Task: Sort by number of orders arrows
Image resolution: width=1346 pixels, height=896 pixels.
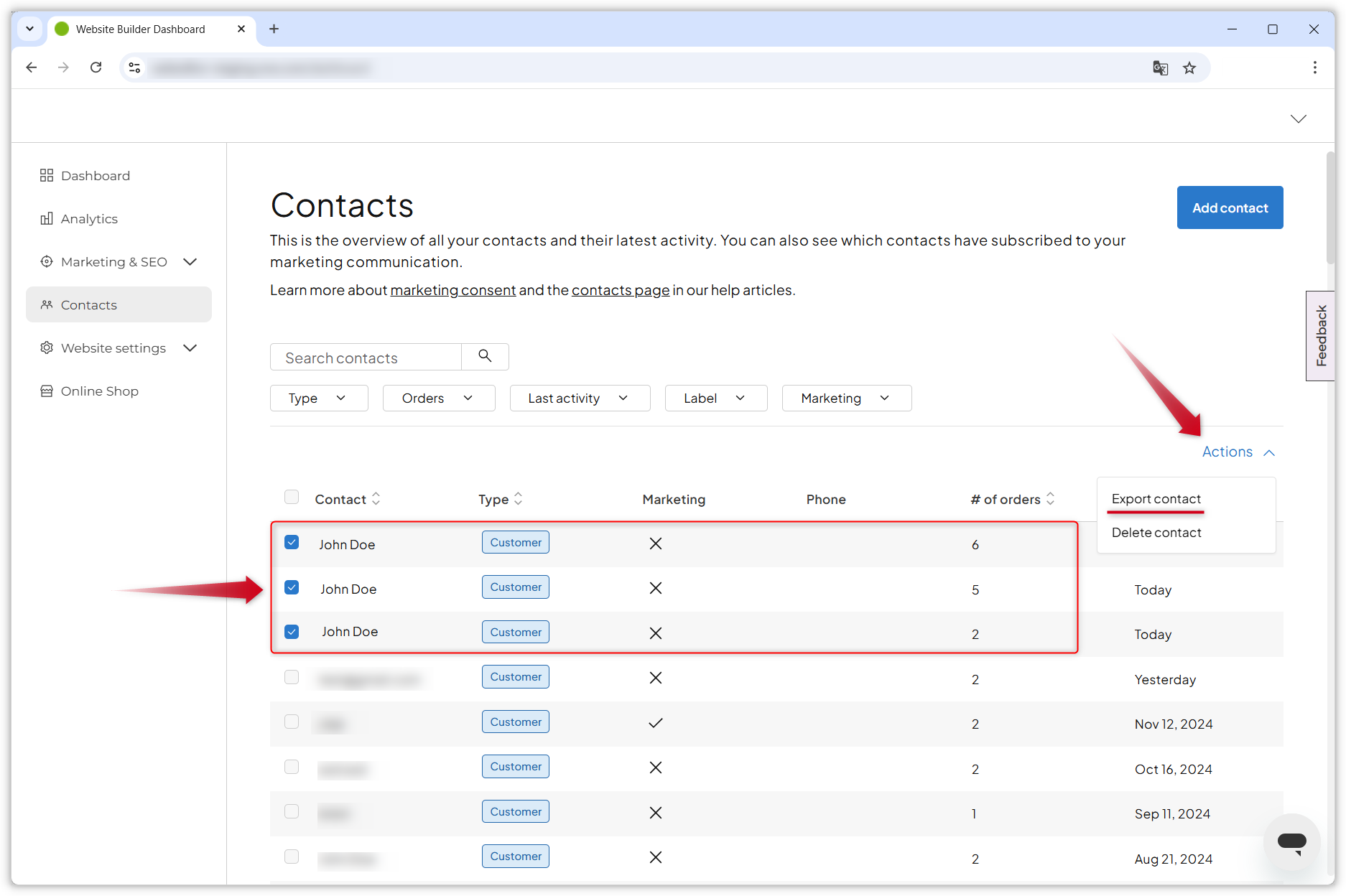Action: (1050, 498)
